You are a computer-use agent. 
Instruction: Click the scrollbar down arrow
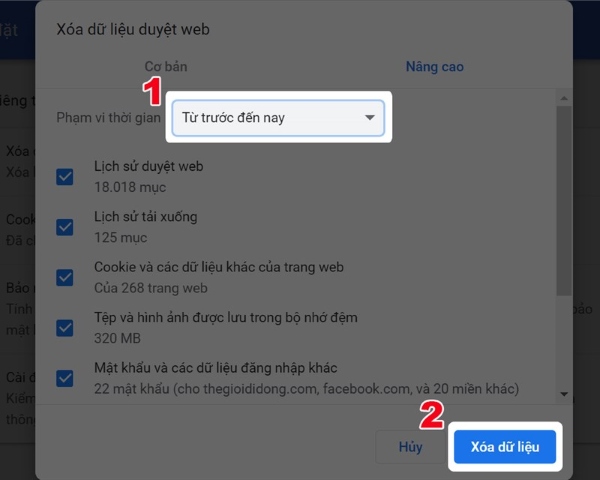(564, 393)
